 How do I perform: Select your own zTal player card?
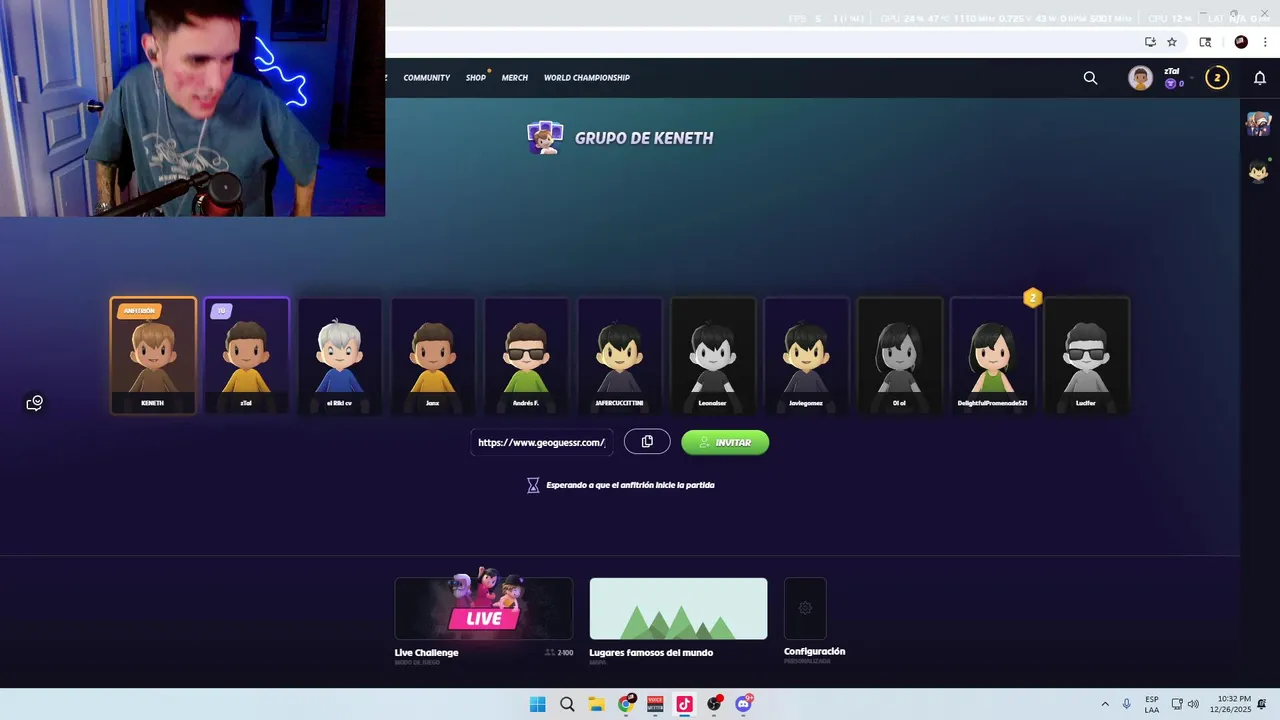pyautogui.click(x=246, y=355)
